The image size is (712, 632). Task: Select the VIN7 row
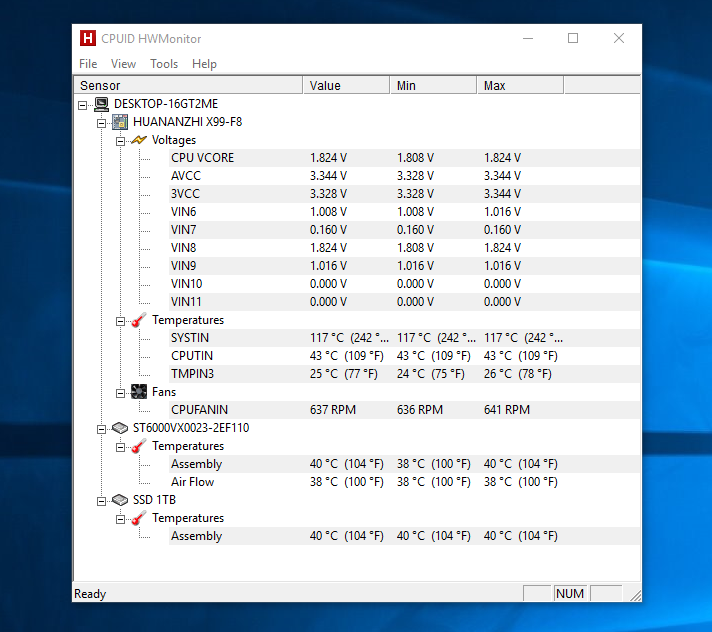coord(404,230)
